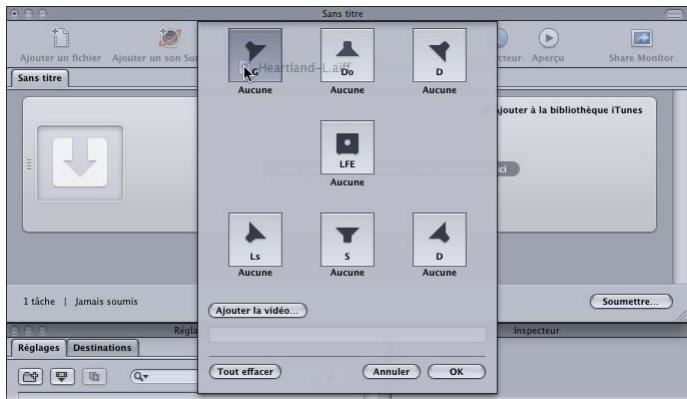687x399 pixels.
Task: Click the "Aucune" label under S
Action: pyautogui.click(x=347, y=272)
